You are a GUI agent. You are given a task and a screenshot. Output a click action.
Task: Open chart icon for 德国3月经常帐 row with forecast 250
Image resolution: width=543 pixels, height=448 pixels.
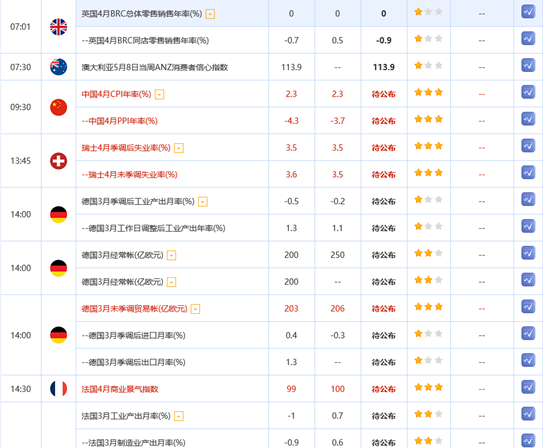[528, 253]
